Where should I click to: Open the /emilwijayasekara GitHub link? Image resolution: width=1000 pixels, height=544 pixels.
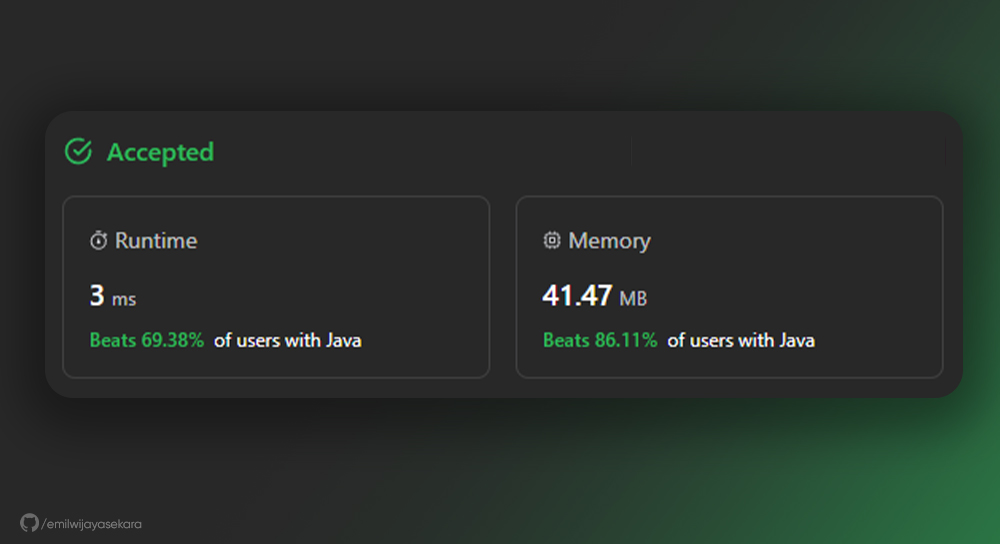(91, 524)
